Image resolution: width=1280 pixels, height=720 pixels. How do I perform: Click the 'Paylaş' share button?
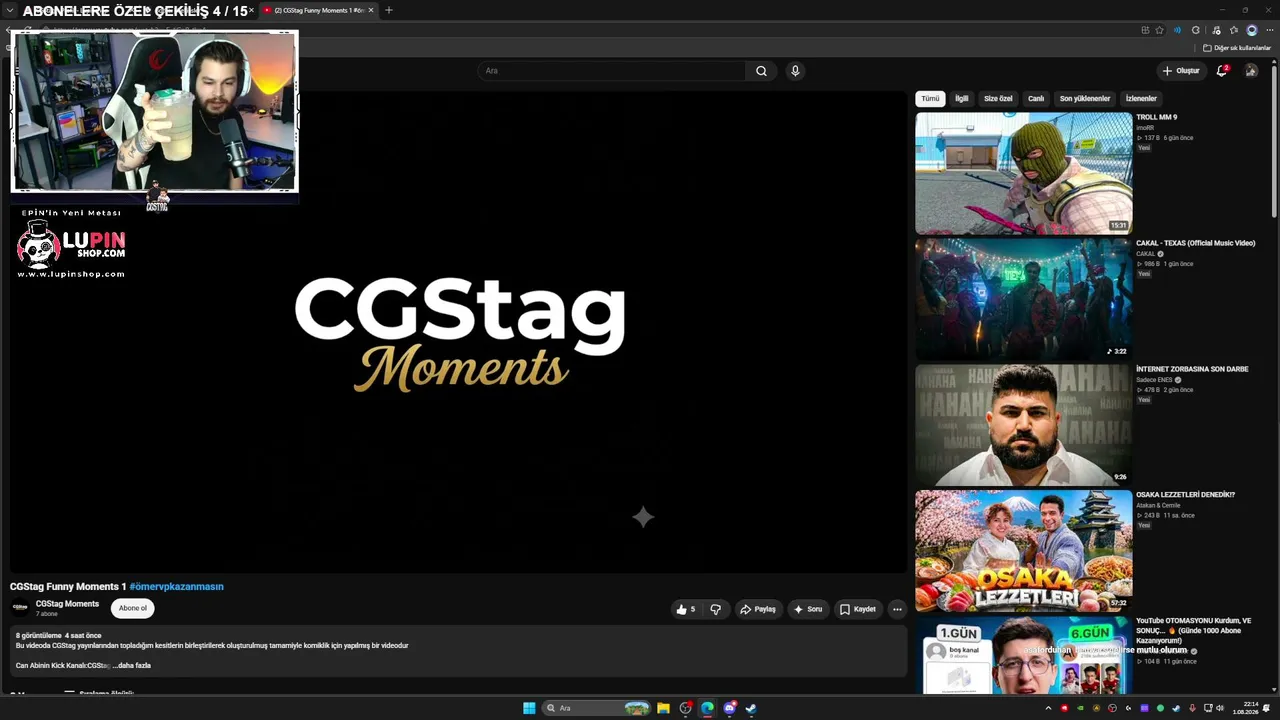point(758,609)
